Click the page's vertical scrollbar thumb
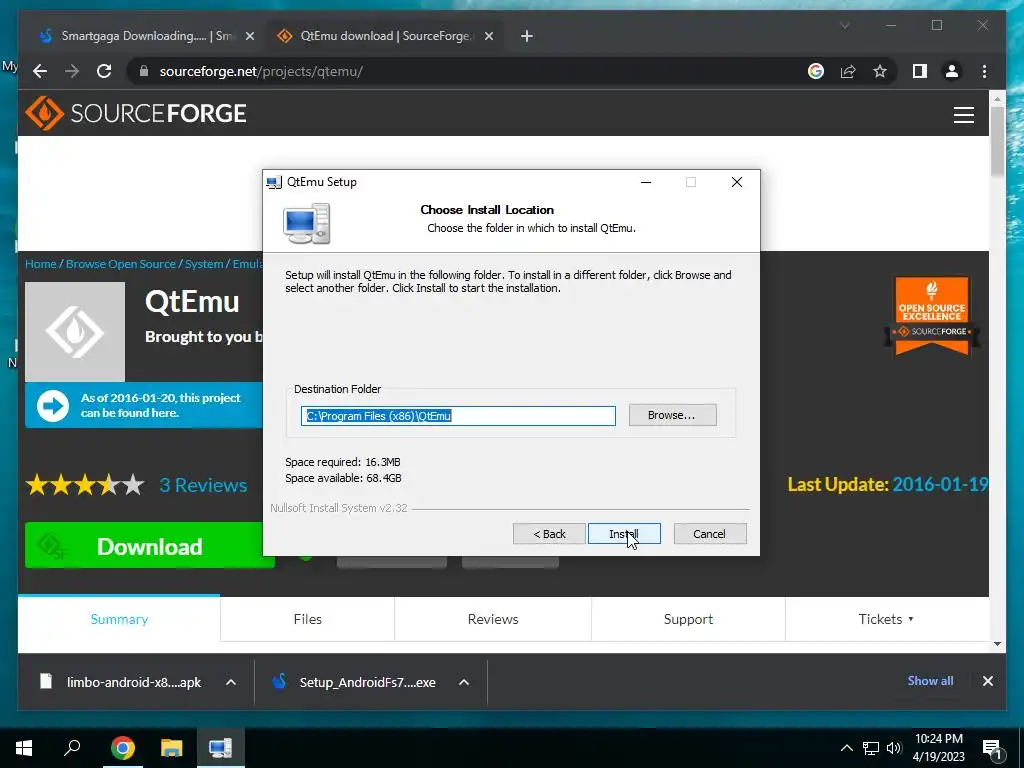The width and height of the screenshot is (1024, 768). tap(997, 141)
